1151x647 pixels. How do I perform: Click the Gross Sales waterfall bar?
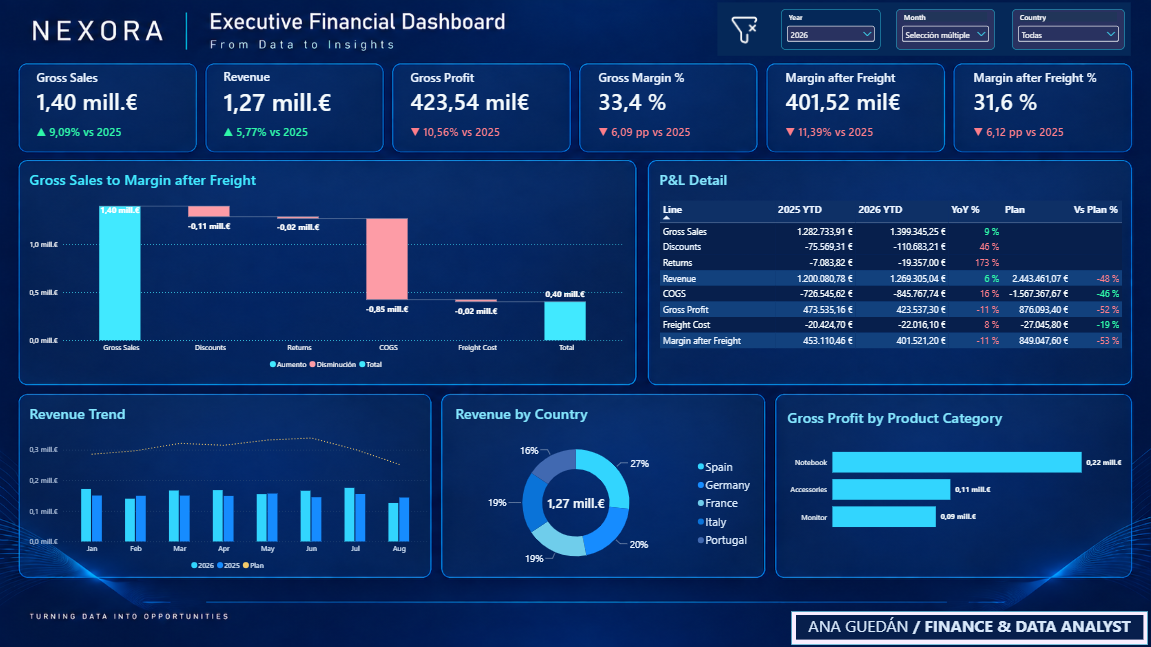pyautogui.click(x=120, y=273)
